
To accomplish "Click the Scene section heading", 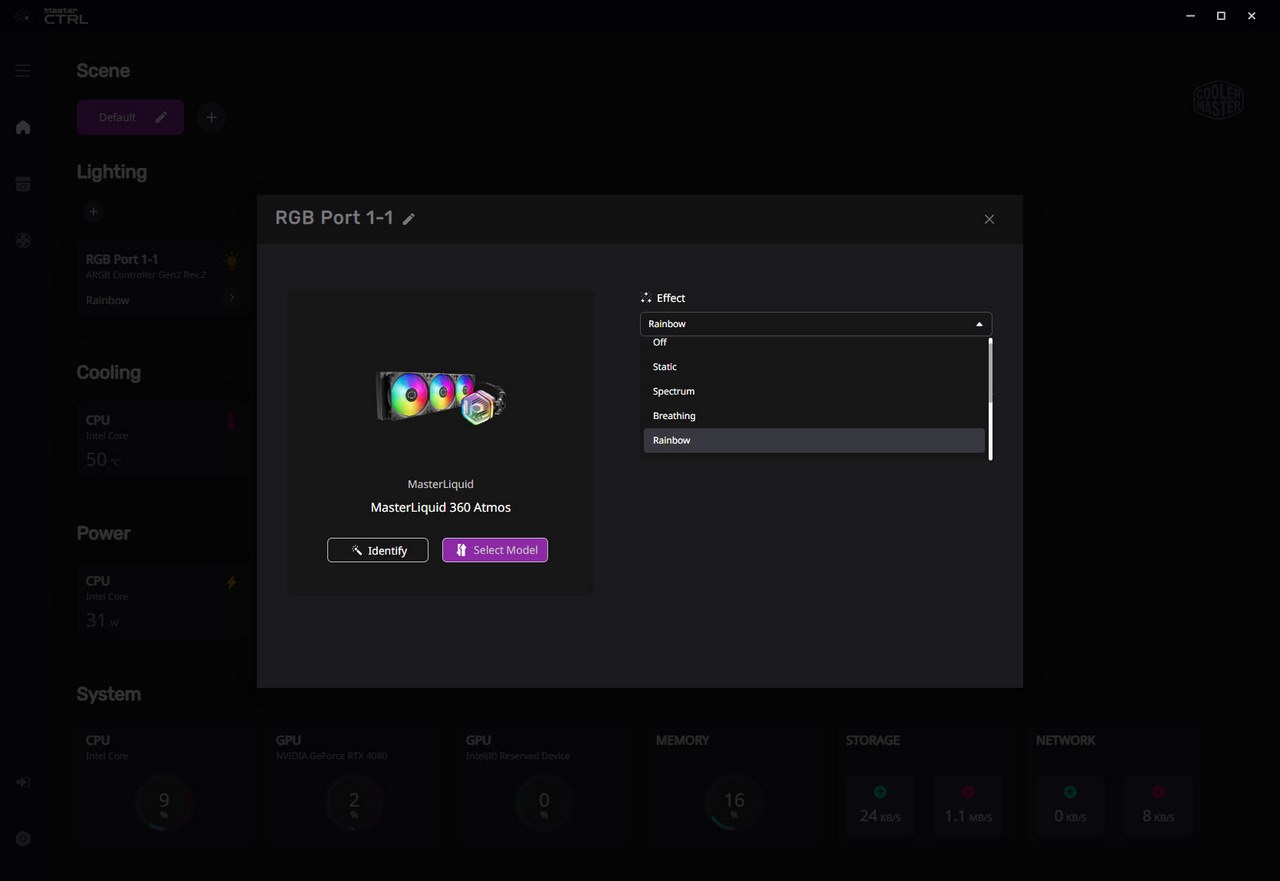I will click(x=103, y=71).
